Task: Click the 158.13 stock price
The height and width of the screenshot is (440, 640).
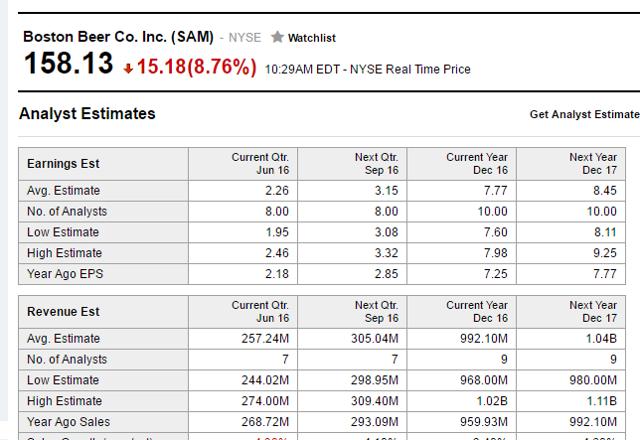Action: pyautogui.click(x=69, y=63)
